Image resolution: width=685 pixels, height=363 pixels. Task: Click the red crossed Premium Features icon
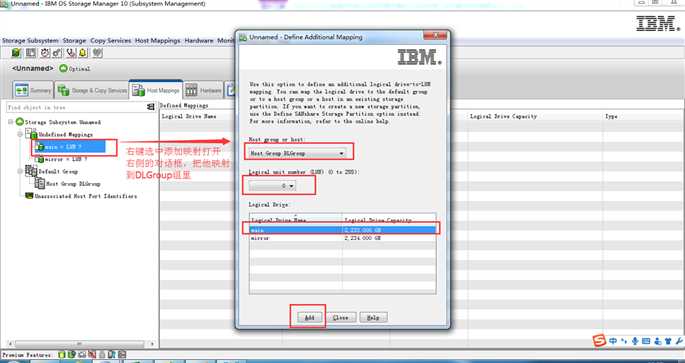point(92,355)
